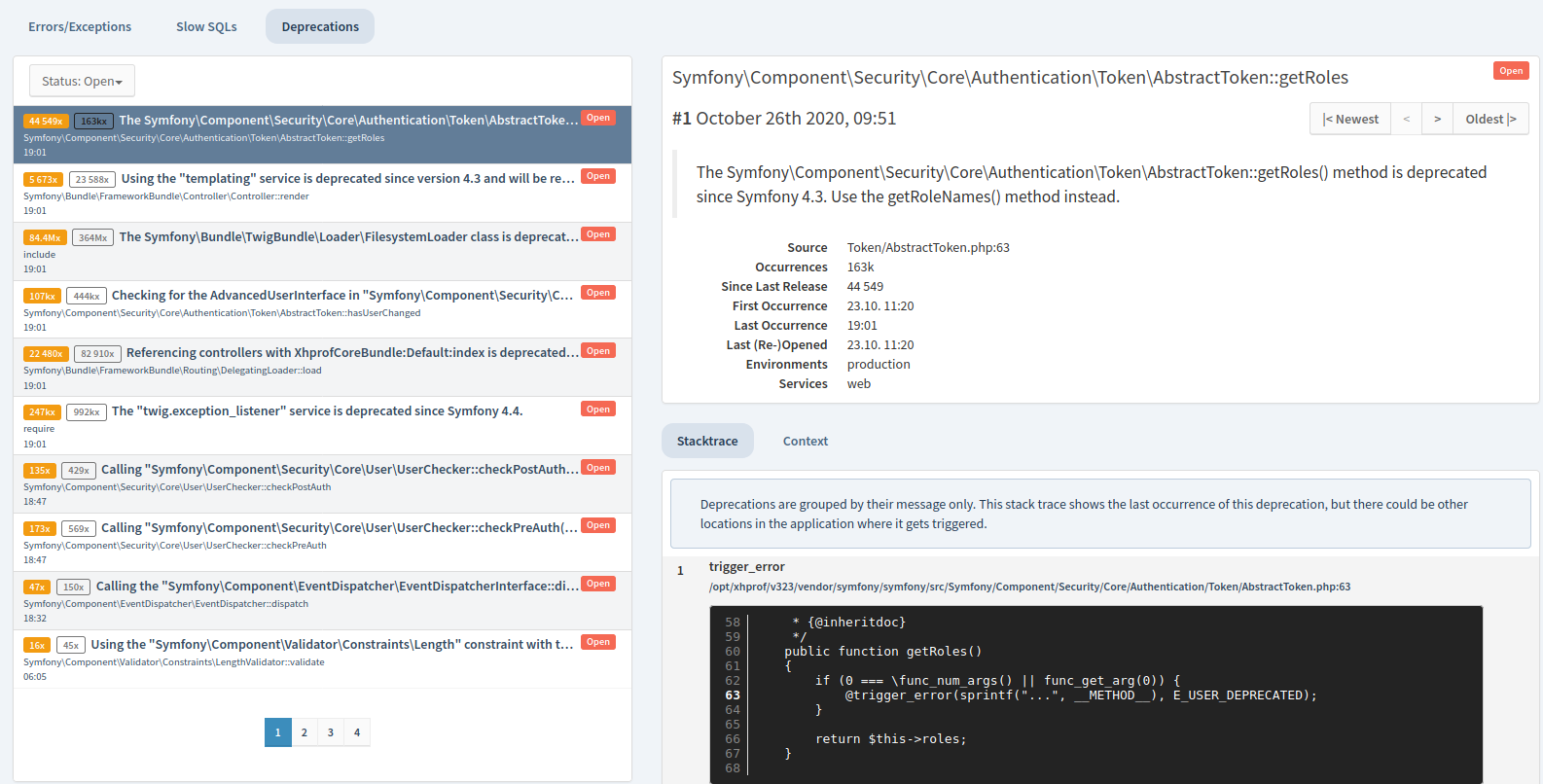Jump to the Newest occurrence
The width and height of the screenshot is (1543, 784).
pyautogui.click(x=1350, y=119)
